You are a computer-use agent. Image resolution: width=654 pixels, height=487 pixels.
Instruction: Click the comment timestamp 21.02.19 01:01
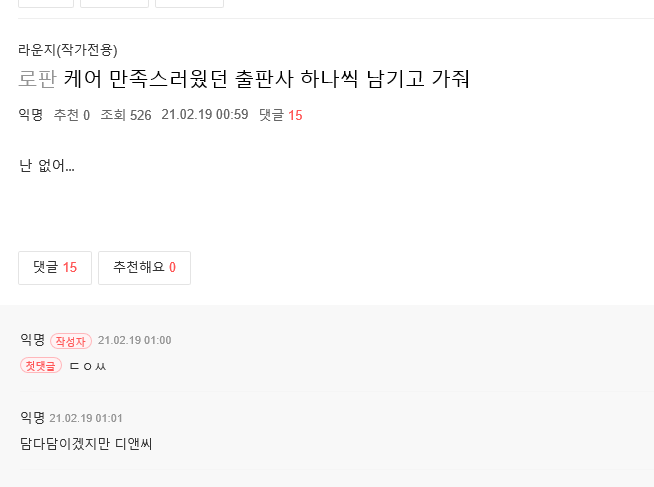coord(86,418)
